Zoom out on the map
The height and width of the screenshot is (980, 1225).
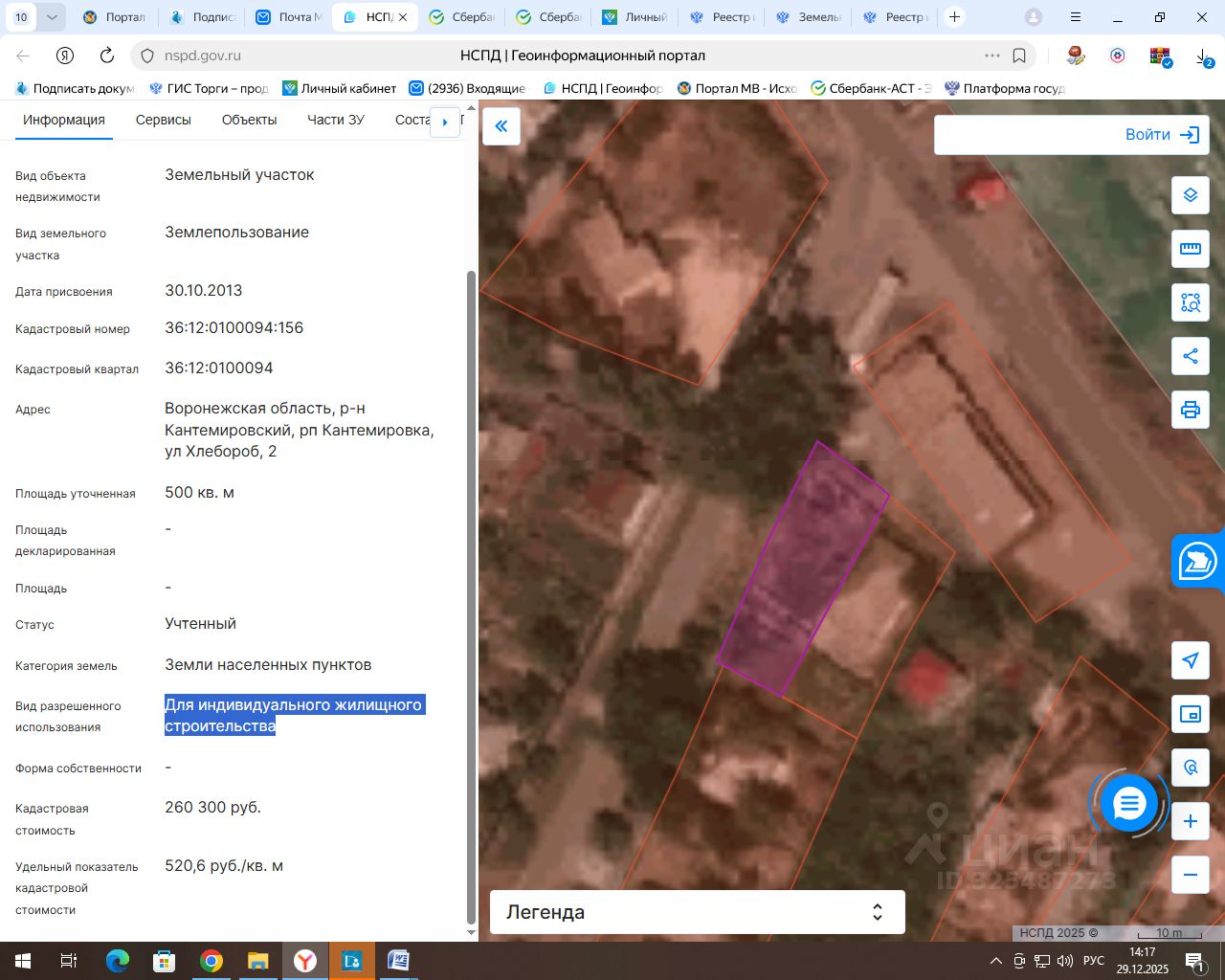click(1191, 875)
